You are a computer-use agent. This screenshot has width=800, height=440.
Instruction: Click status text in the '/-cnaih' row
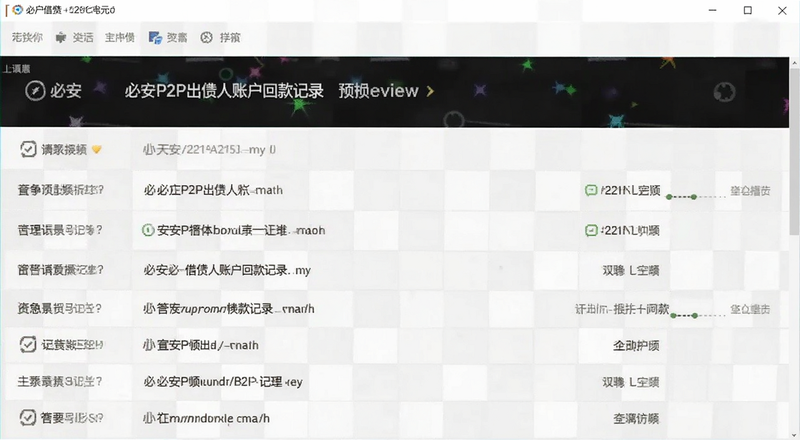tap(636, 346)
